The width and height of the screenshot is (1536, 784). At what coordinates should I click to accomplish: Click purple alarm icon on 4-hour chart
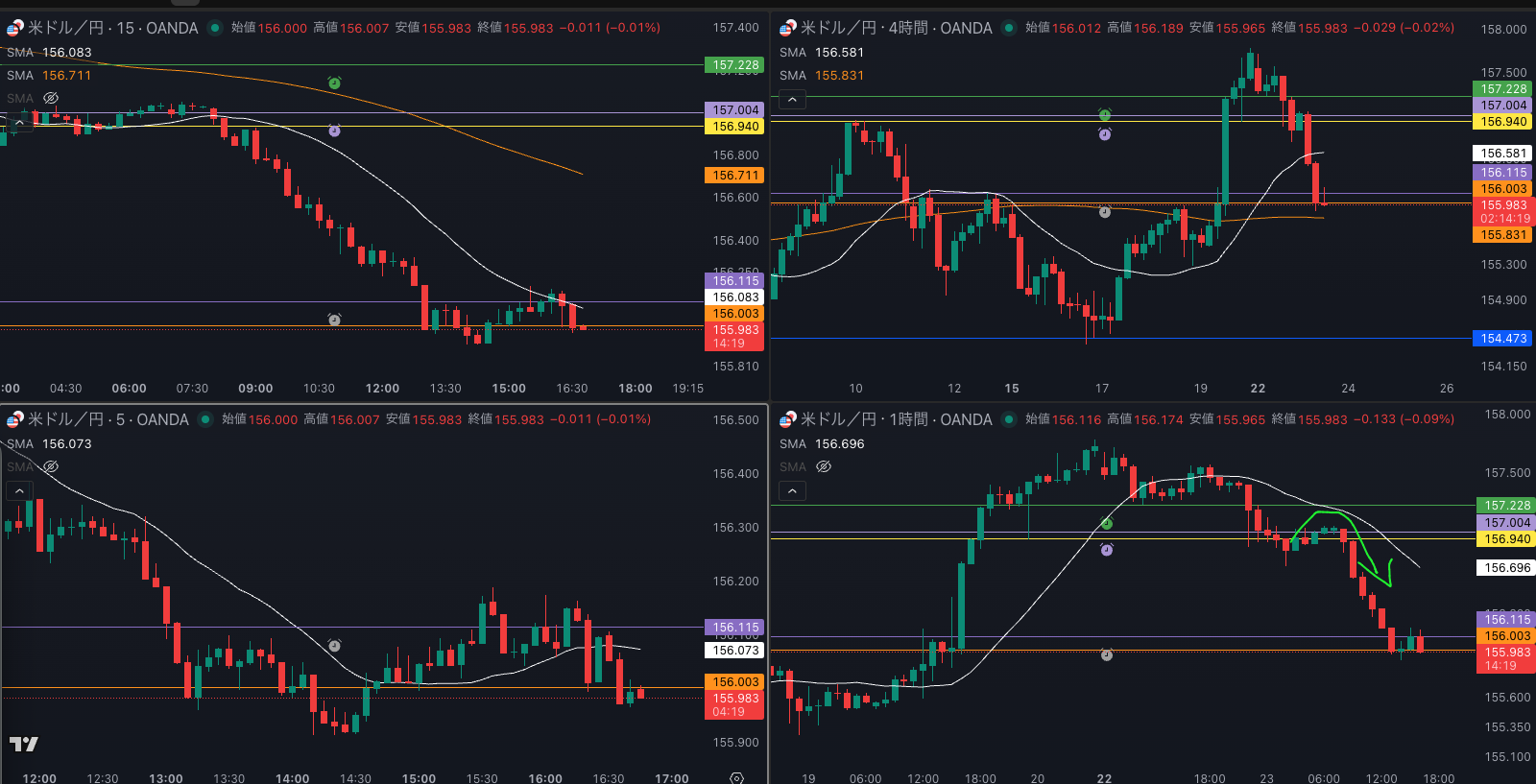(1105, 134)
